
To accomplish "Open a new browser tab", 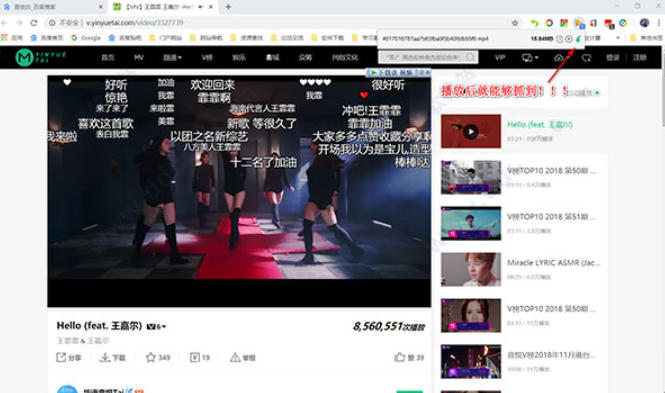I will pyautogui.click(x=228, y=7).
